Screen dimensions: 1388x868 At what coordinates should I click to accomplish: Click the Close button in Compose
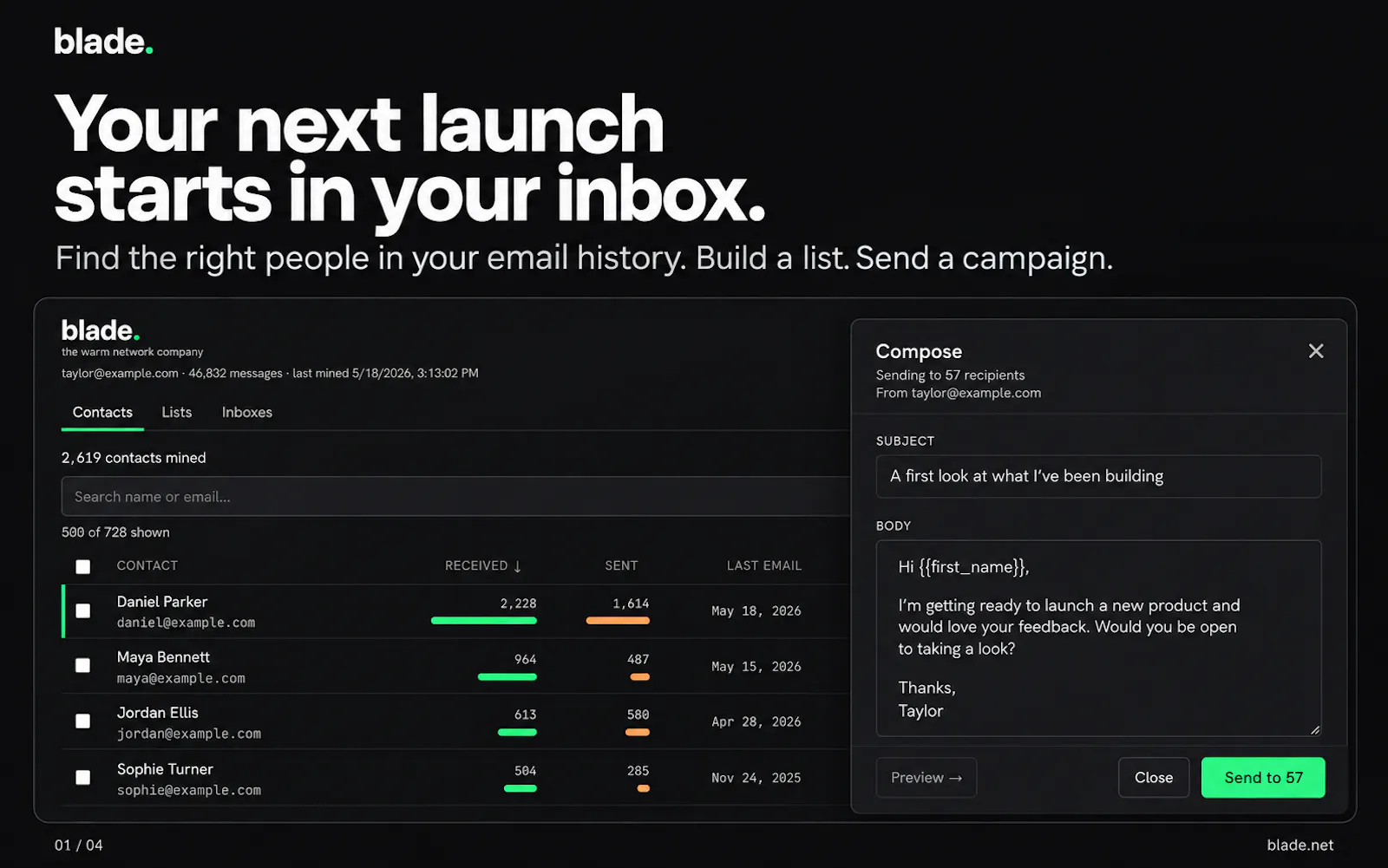point(1154,778)
